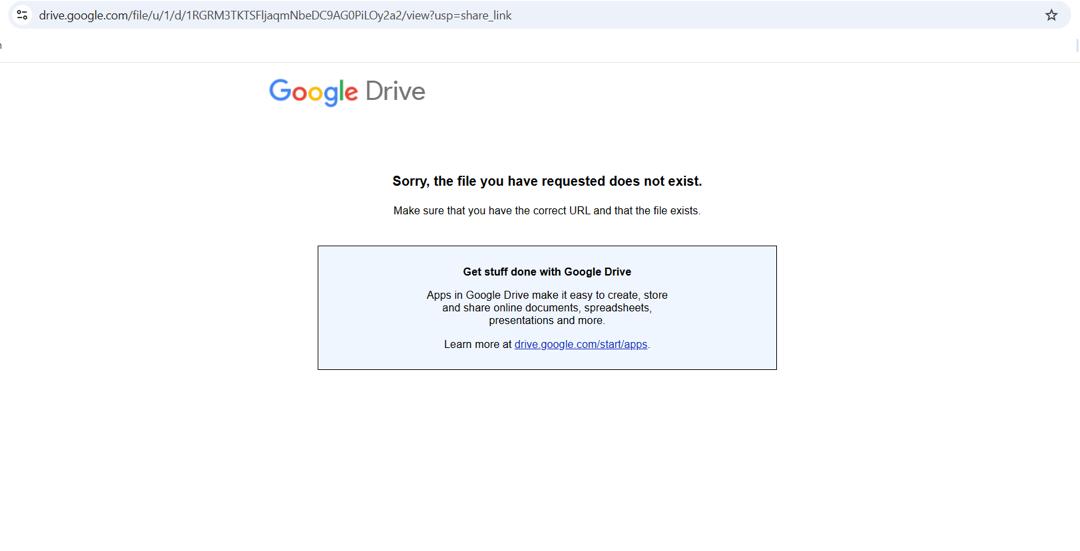Click 'Get stuff done with Google Drive' heading

[x=547, y=272]
